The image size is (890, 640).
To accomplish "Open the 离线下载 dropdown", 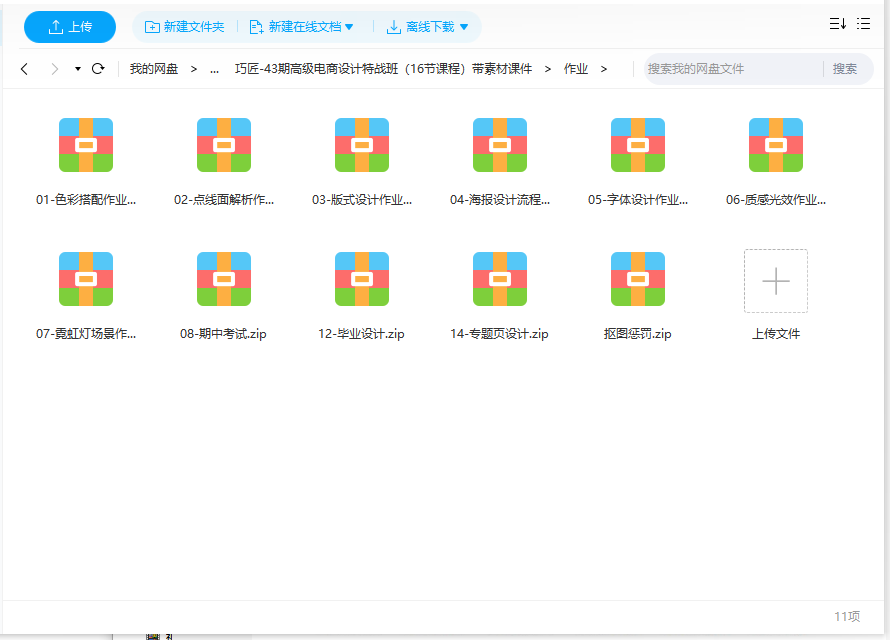I will coord(427,27).
